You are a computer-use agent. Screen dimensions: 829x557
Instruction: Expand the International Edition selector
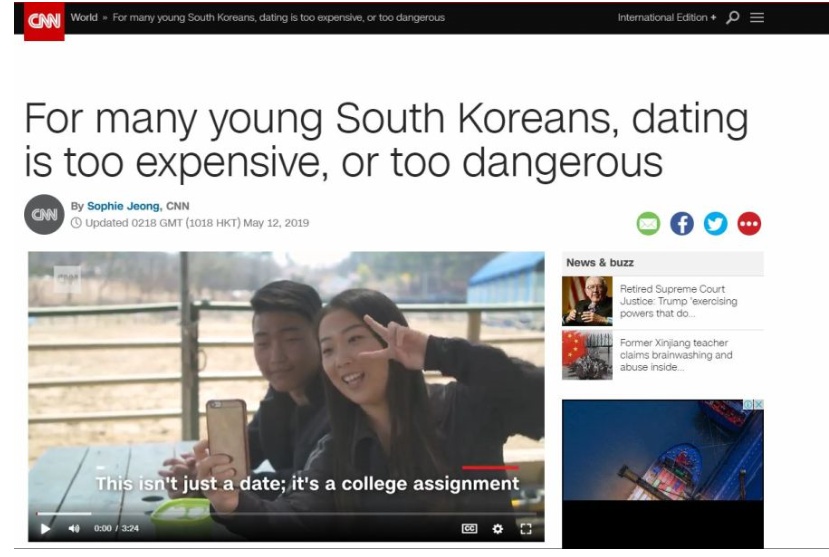coord(667,17)
